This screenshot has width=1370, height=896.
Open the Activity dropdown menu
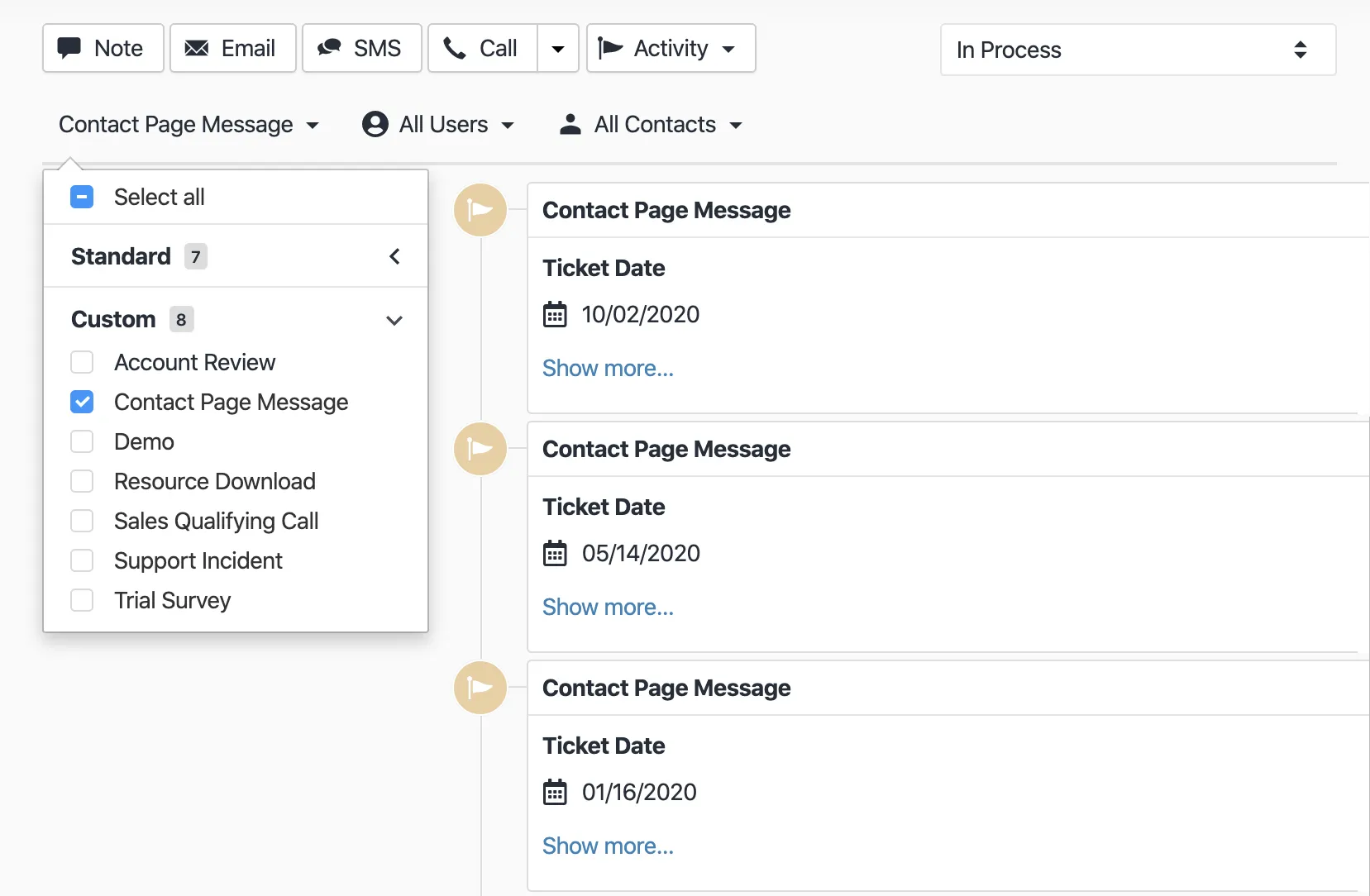671,48
